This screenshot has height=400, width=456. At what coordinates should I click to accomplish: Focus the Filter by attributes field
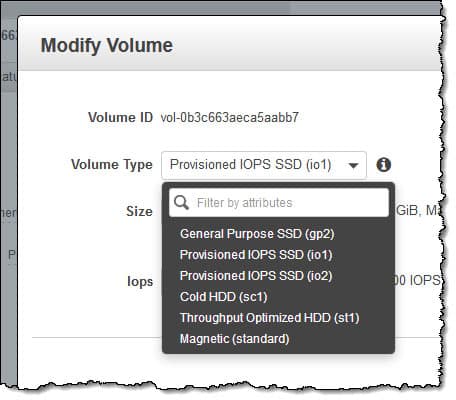point(279,203)
